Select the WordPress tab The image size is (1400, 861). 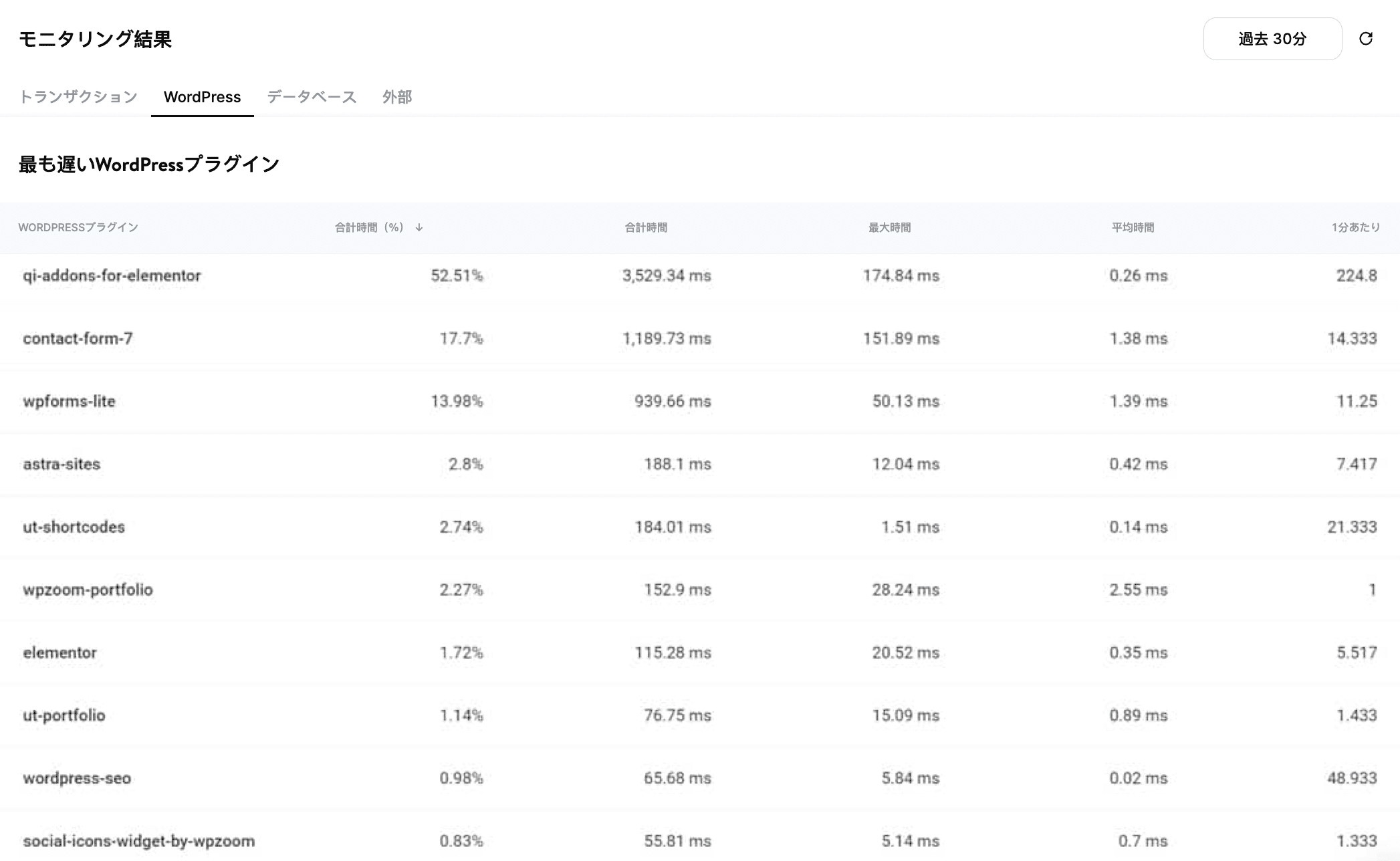click(x=202, y=97)
